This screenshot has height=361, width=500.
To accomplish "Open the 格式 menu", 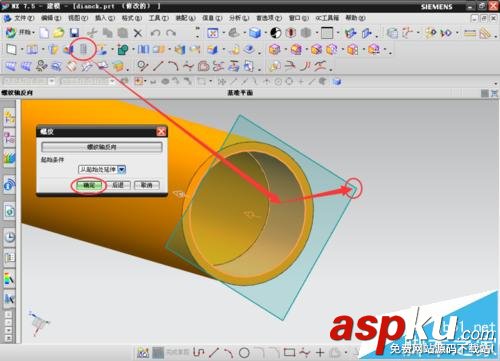I will [132, 18].
